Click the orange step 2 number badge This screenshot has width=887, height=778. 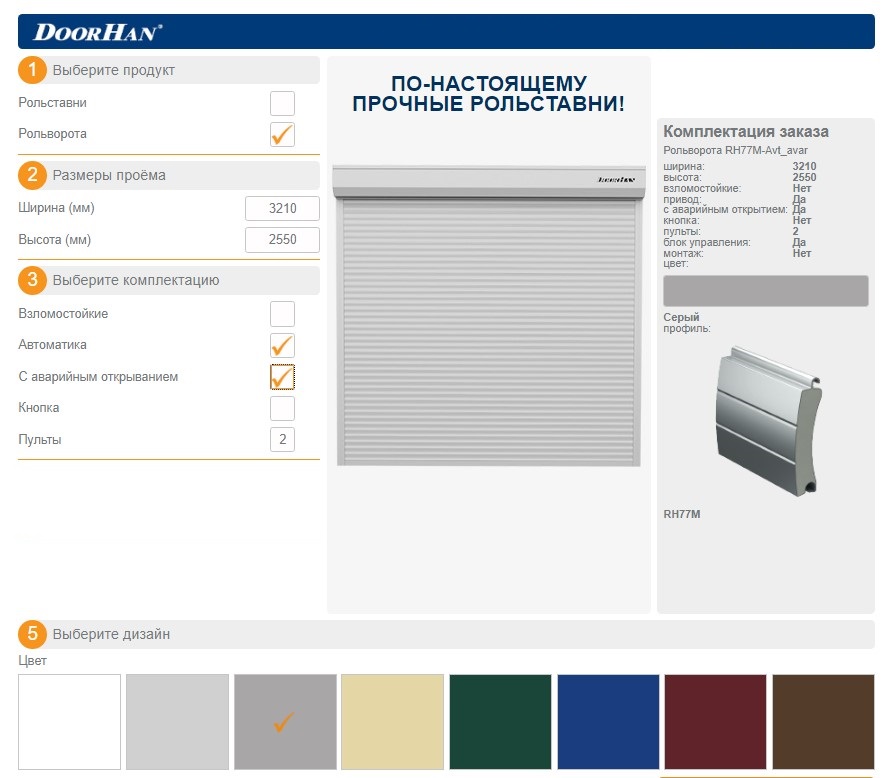coord(32,175)
